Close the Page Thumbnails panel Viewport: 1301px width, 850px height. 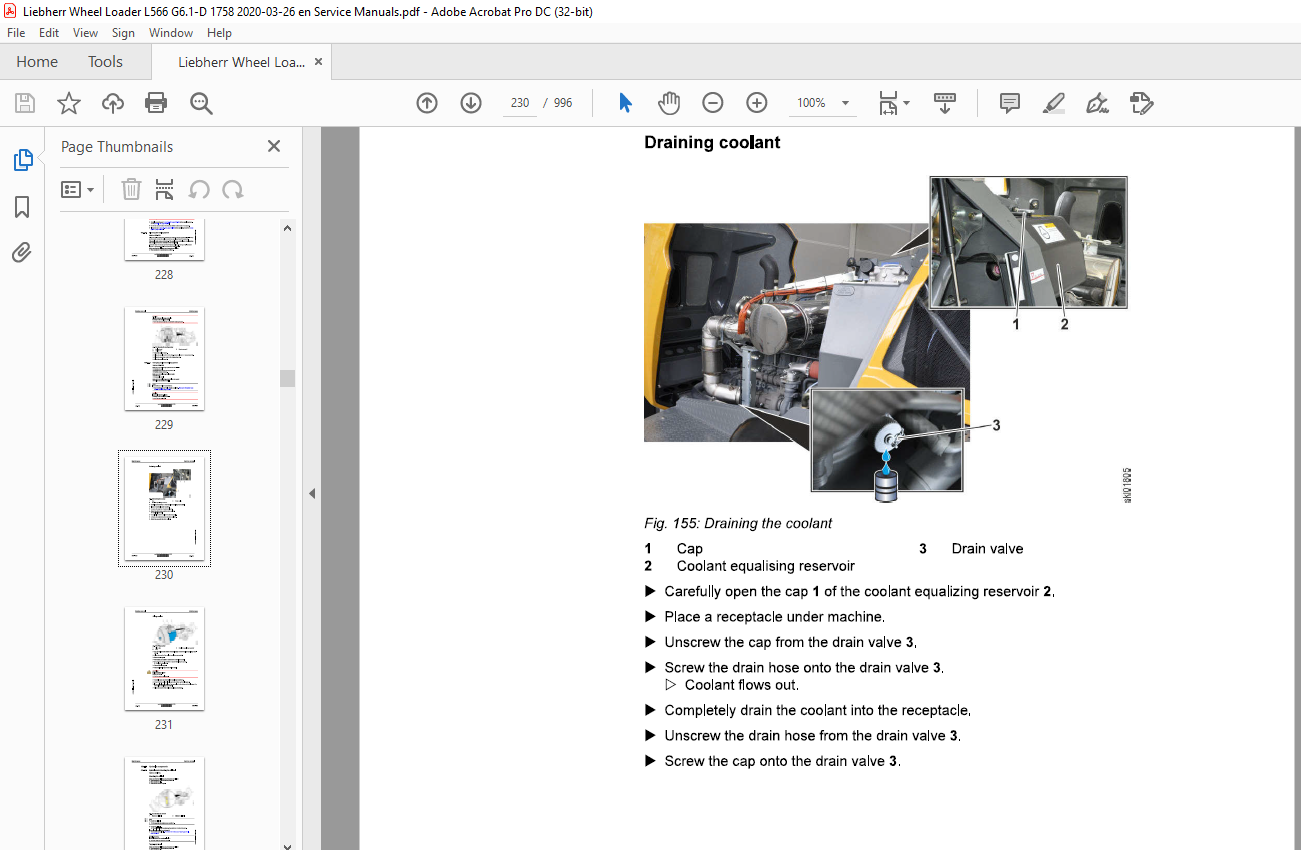pyautogui.click(x=274, y=146)
